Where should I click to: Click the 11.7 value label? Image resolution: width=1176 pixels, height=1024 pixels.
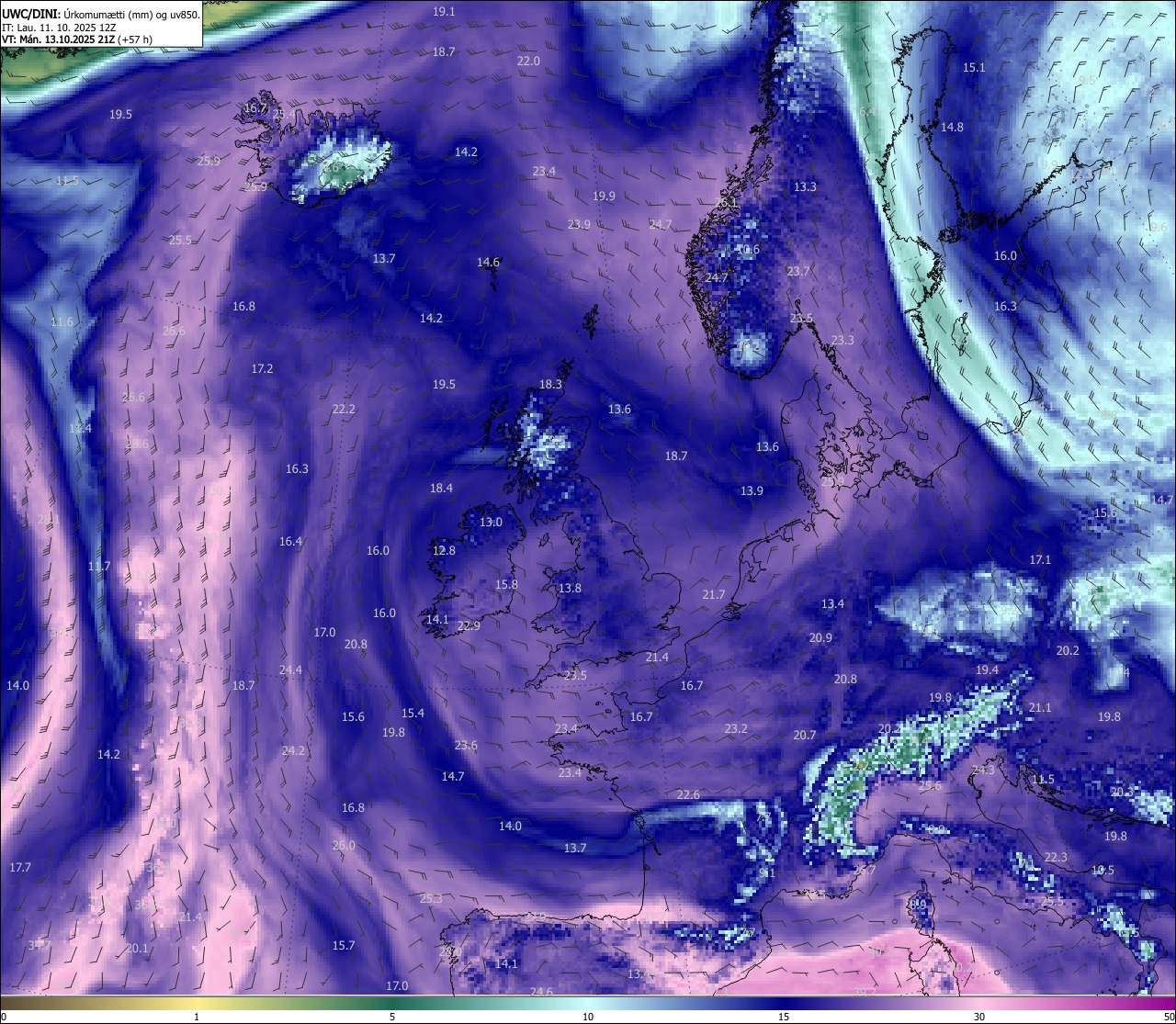coord(99,566)
